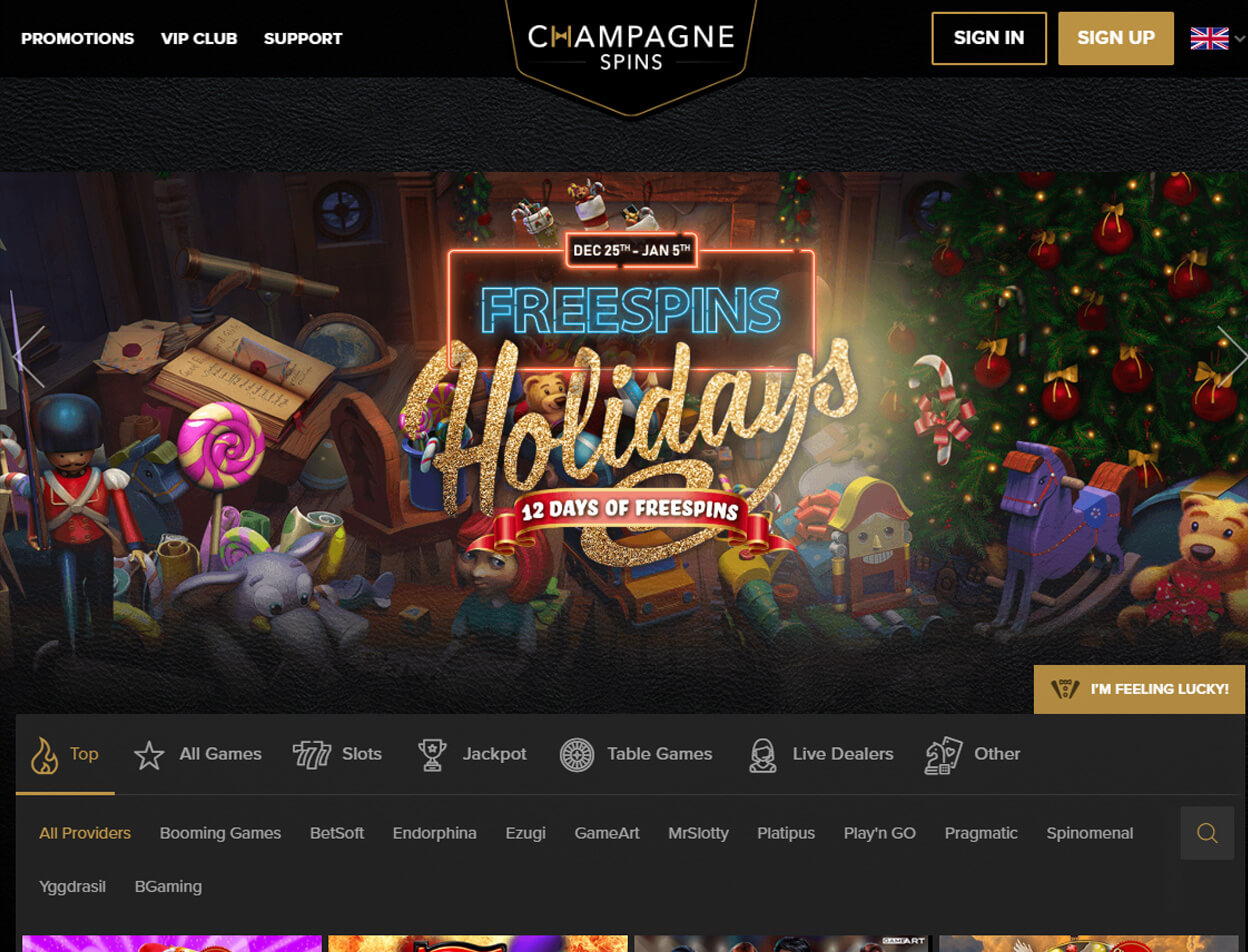This screenshot has height=952, width=1248.
Task: Go to previous banner slide arrow
Action: (x=28, y=355)
